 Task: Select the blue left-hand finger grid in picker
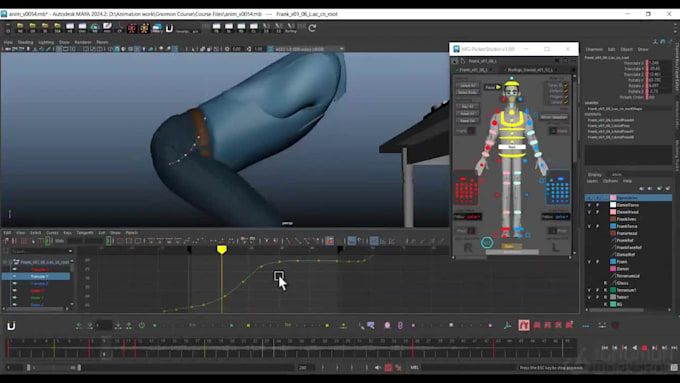(558, 188)
